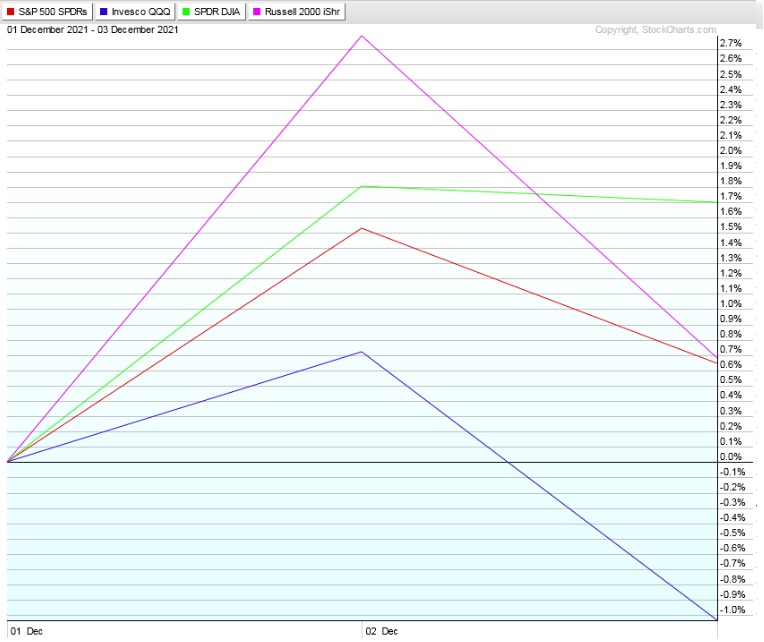Click the SPDR DJIA peak at 02 Dec

coord(362,187)
